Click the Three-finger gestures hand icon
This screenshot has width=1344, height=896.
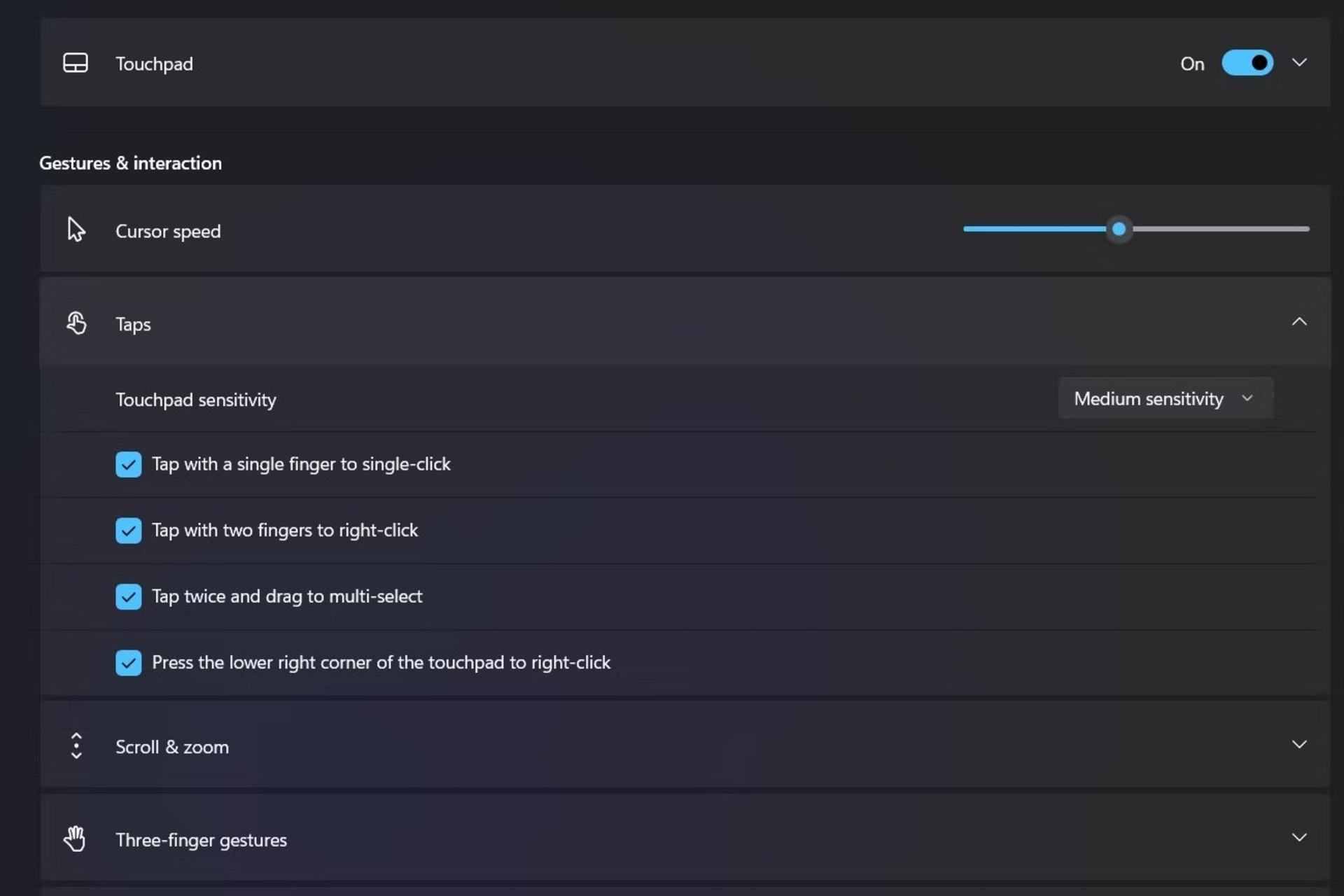[x=75, y=838]
